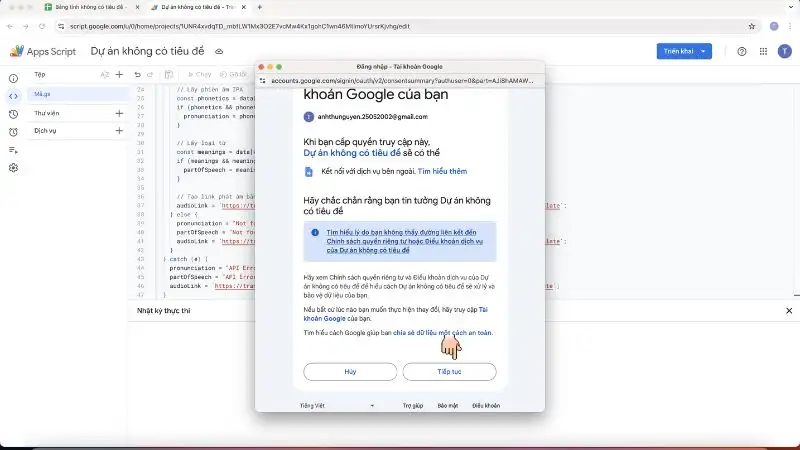The width and height of the screenshot is (800, 450).
Task: Click the Apps Script logo
Action: tap(42, 51)
